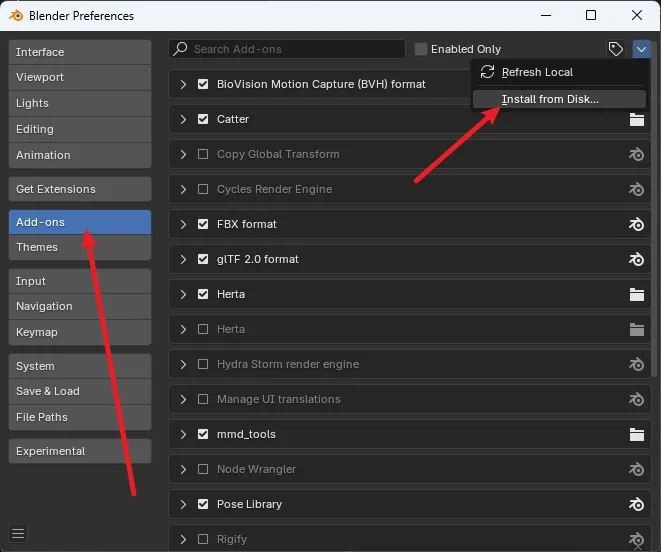Go to Editing preferences
Viewport: 661px width, 552px height.
[80, 129]
